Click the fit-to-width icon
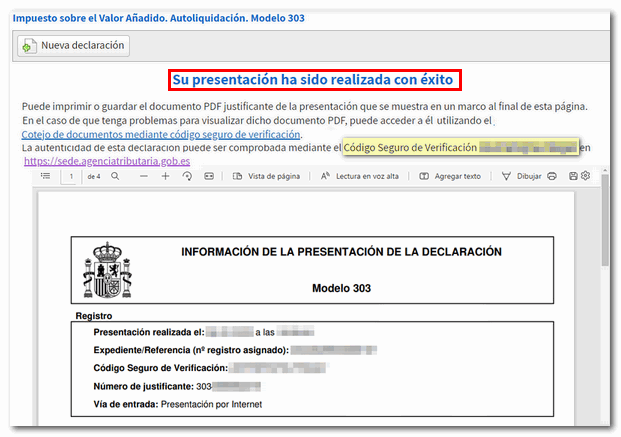The height and width of the screenshot is (437, 621). (209, 176)
